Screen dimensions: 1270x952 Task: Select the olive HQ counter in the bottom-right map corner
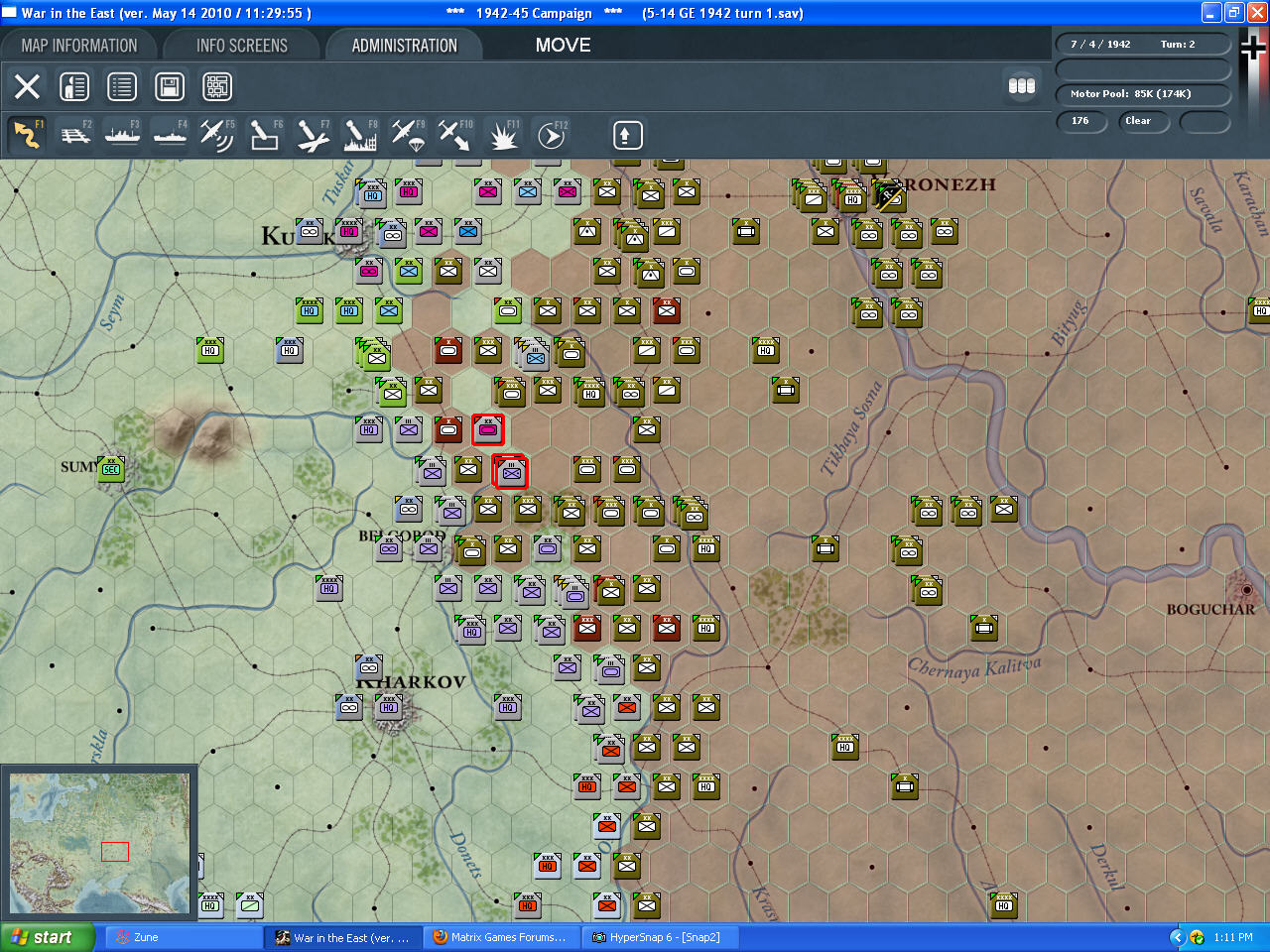[x=1004, y=904]
